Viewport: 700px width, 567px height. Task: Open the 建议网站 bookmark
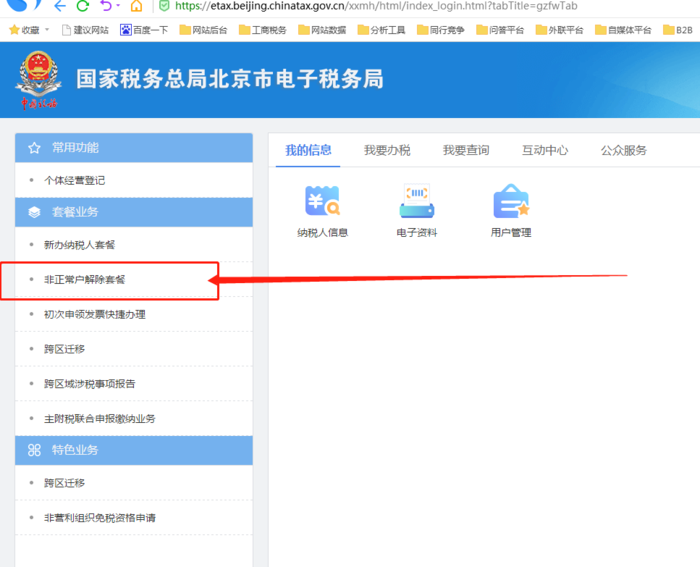click(x=85, y=30)
